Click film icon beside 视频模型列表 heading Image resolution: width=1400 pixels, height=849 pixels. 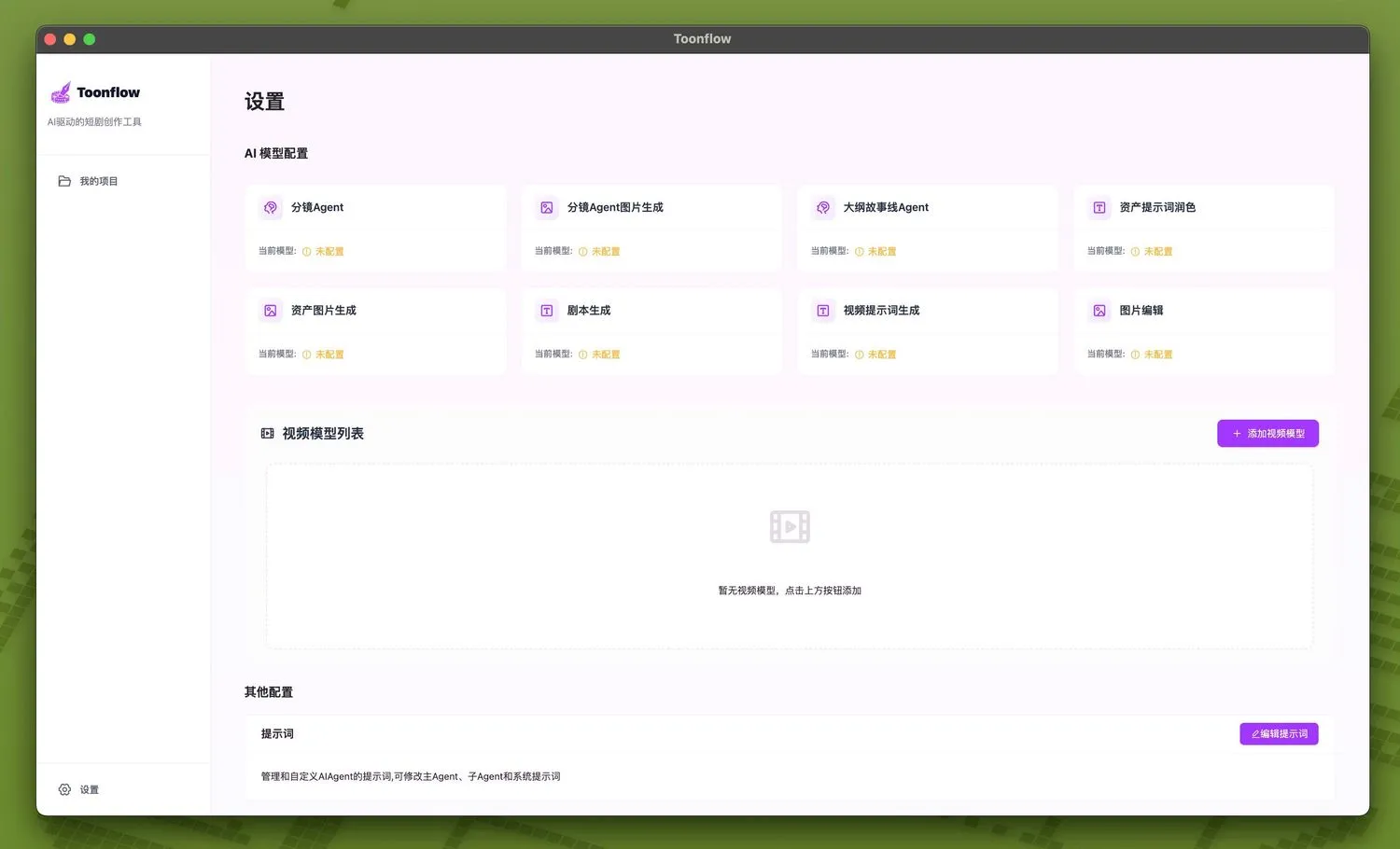(268, 433)
